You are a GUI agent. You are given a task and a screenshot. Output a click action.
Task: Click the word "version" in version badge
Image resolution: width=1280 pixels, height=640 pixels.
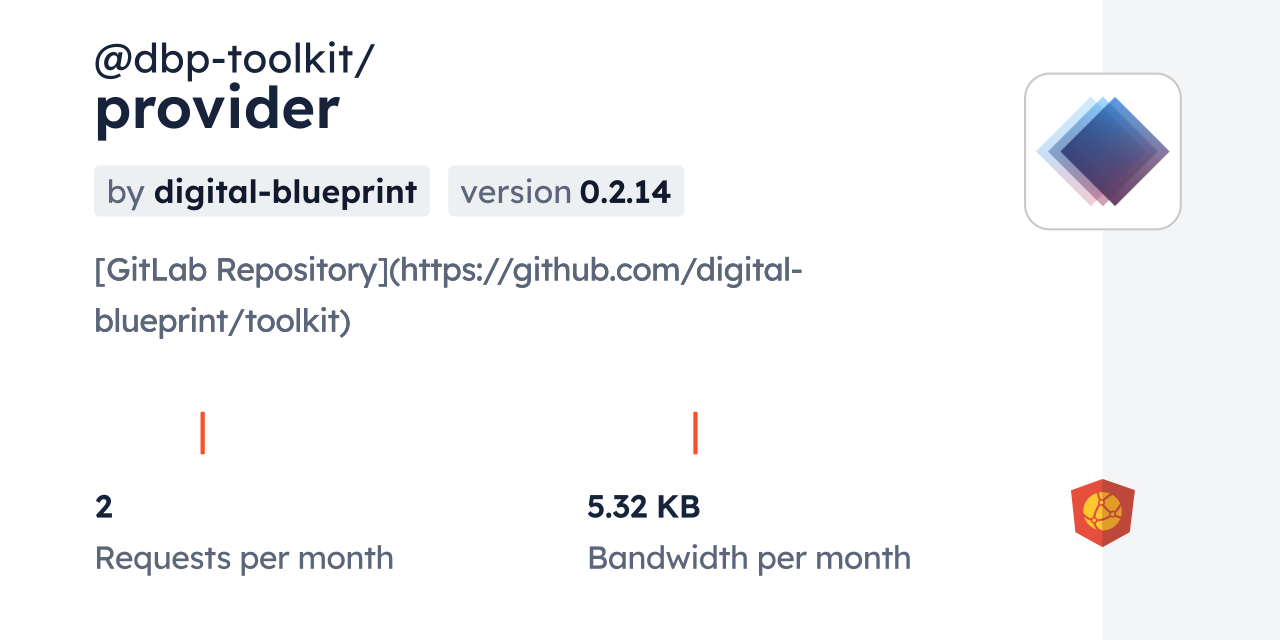click(515, 191)
